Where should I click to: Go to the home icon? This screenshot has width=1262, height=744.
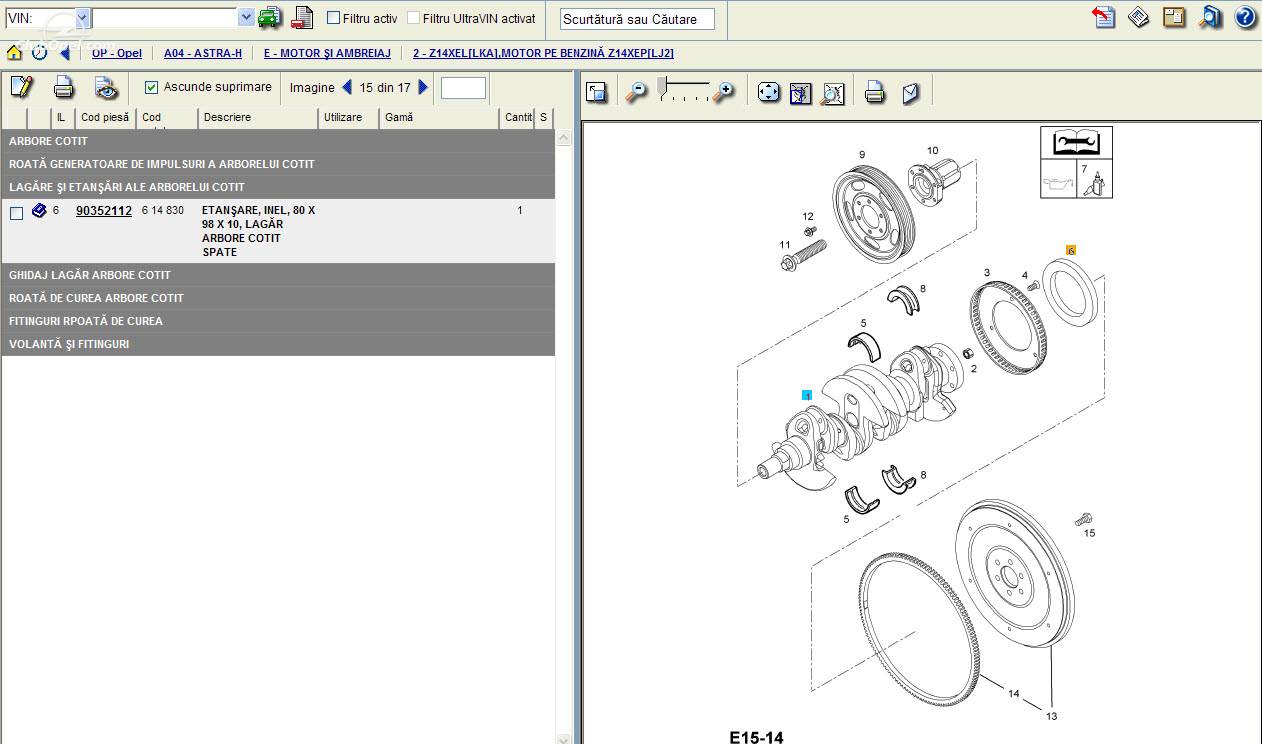(14, 53)
